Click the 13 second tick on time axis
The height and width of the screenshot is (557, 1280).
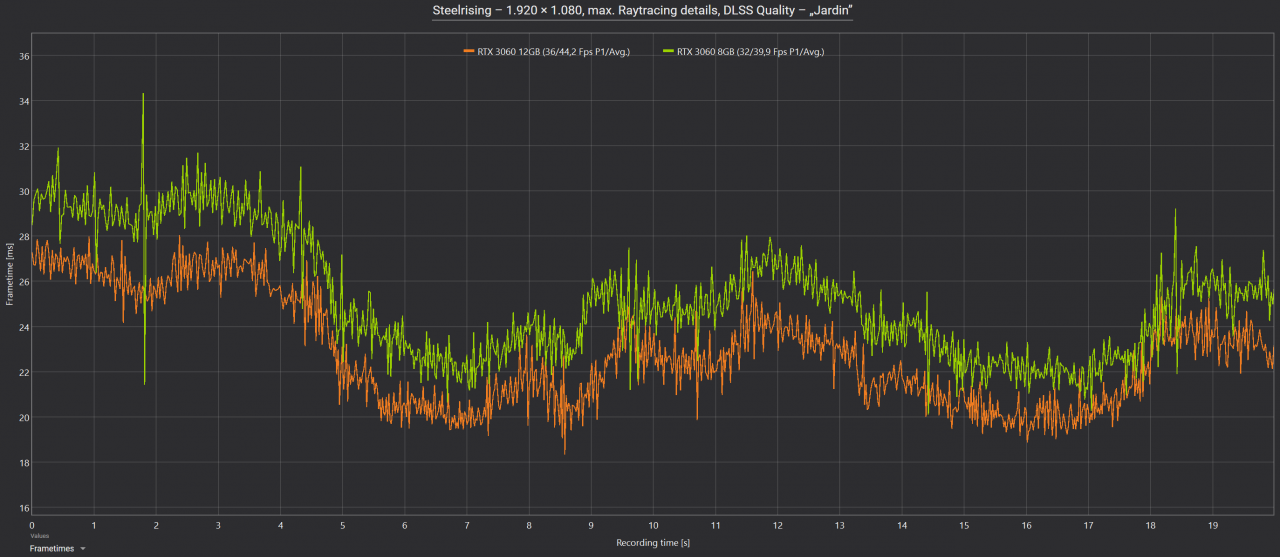[840, 524]
